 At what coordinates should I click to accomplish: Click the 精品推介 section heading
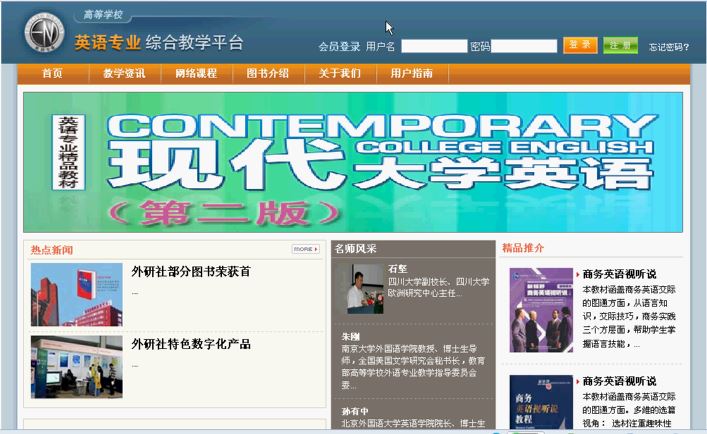point(523,248)
